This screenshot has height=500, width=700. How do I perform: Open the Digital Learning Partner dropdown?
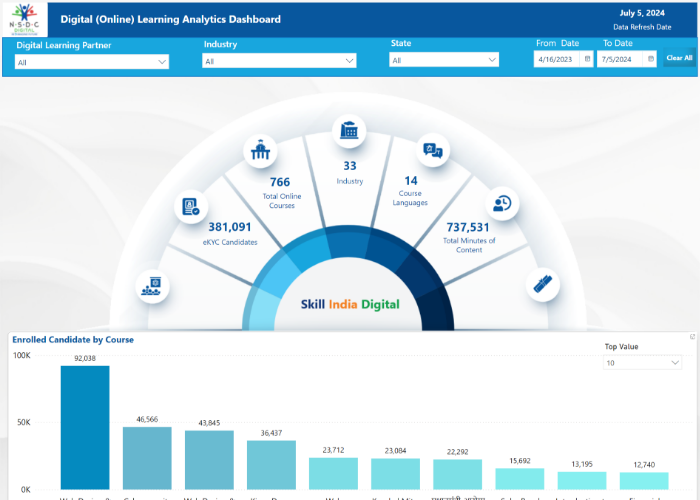click(x=92, y=62)
